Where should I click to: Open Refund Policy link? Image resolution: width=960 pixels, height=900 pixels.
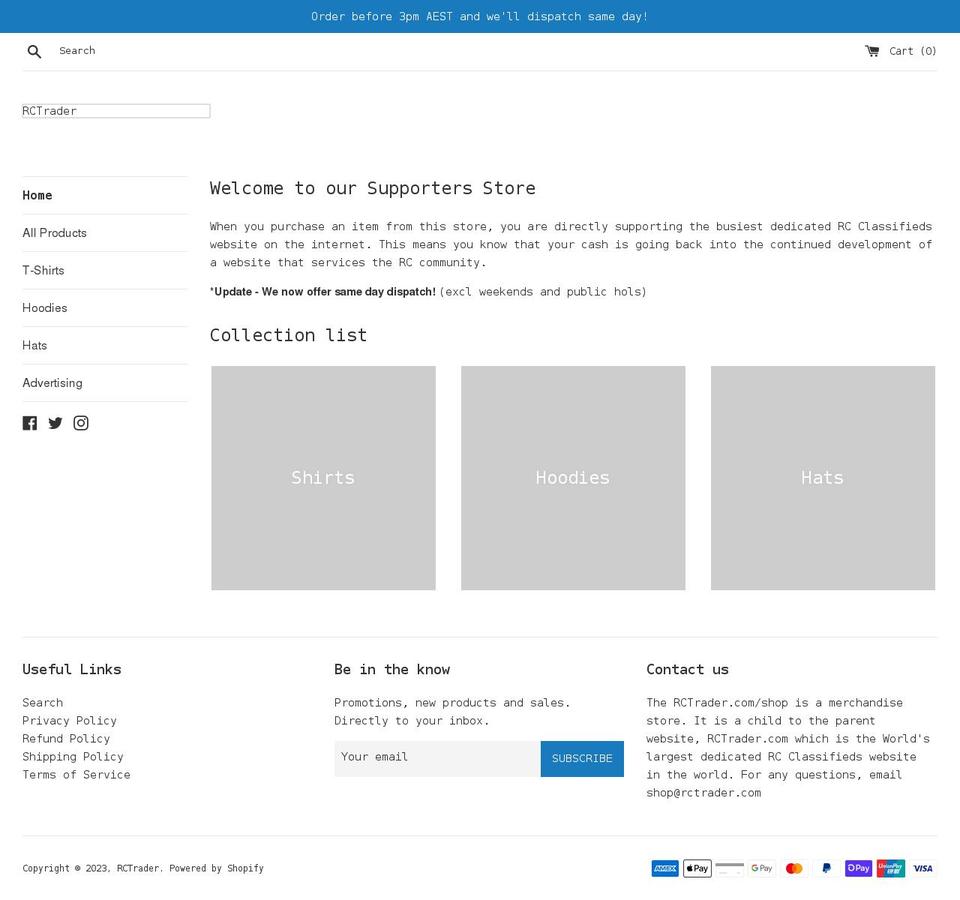click(x=66, y=739)
